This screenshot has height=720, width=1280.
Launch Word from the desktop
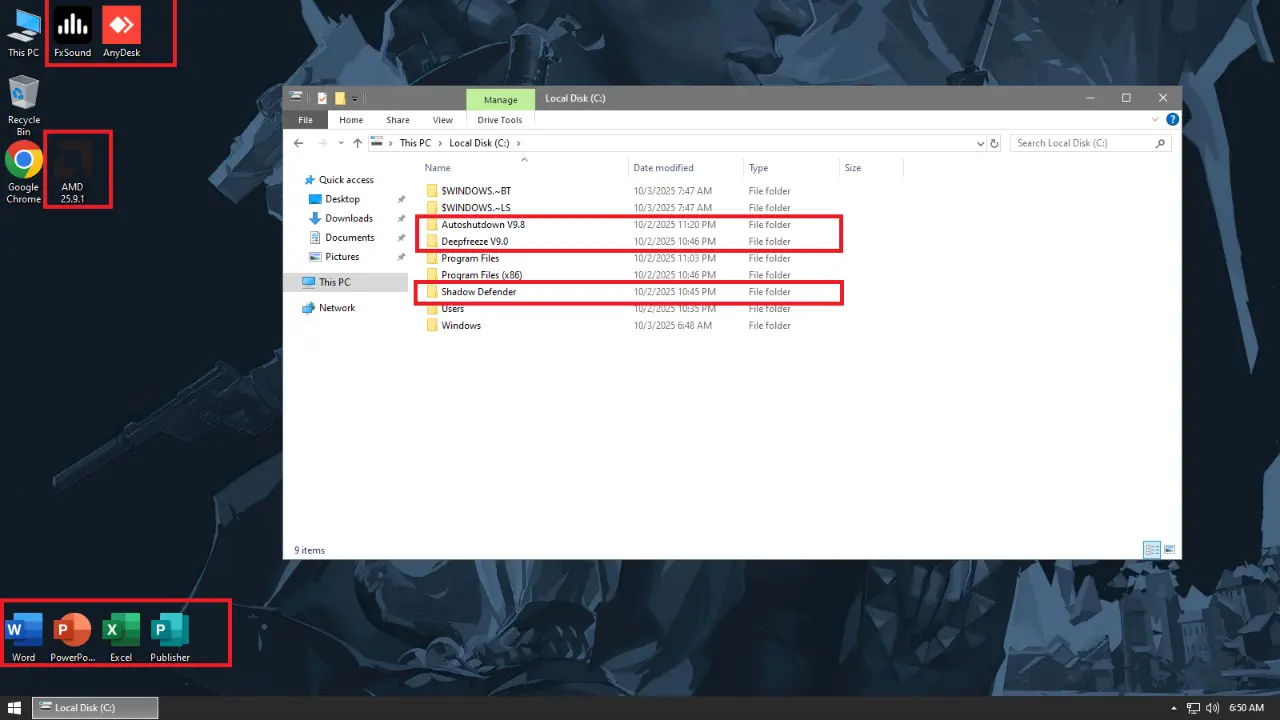click(x=23, y=637)
